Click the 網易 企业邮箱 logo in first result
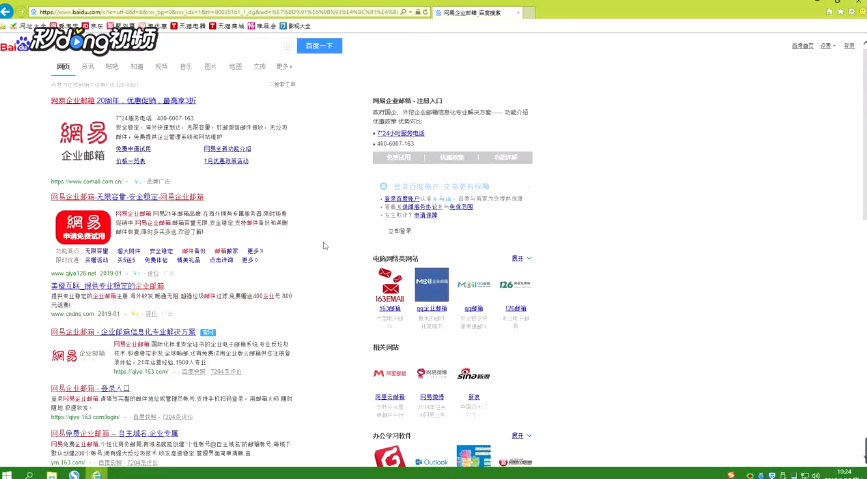 click(83, 142)
